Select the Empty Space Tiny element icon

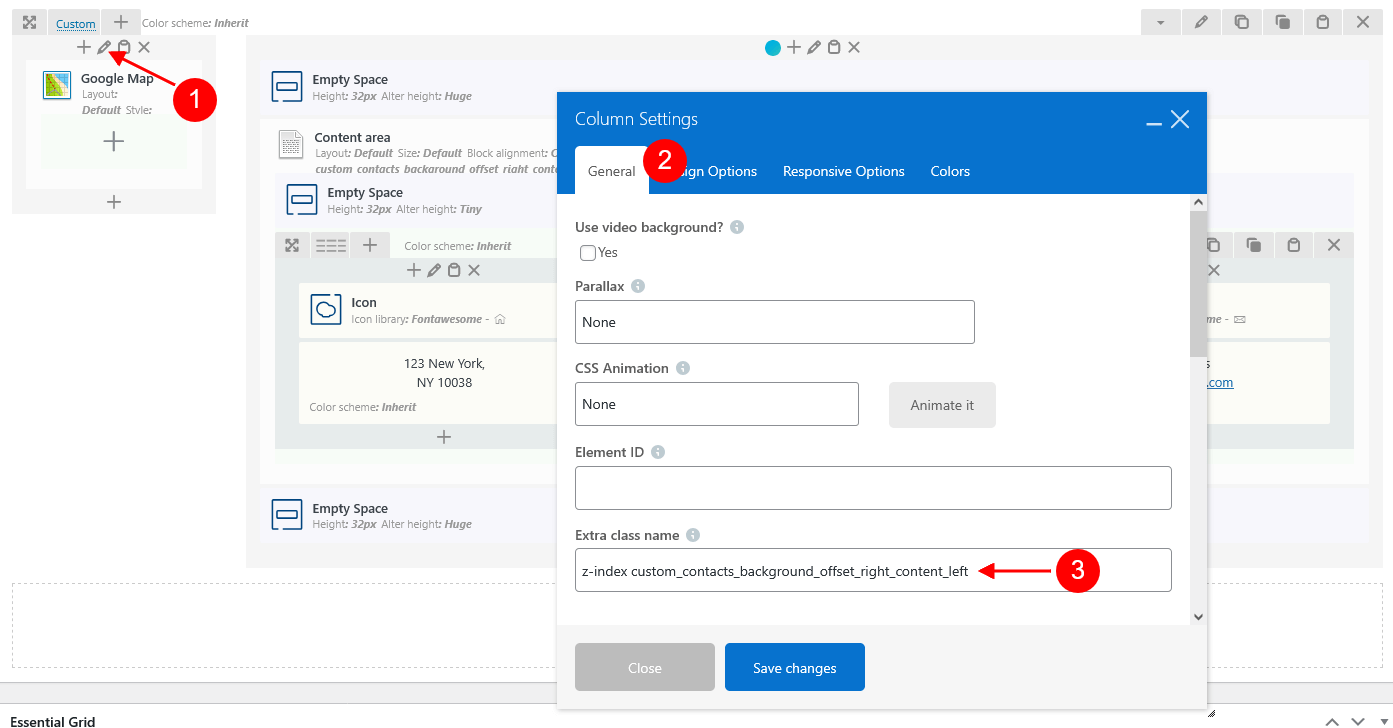tap(302, 200)
